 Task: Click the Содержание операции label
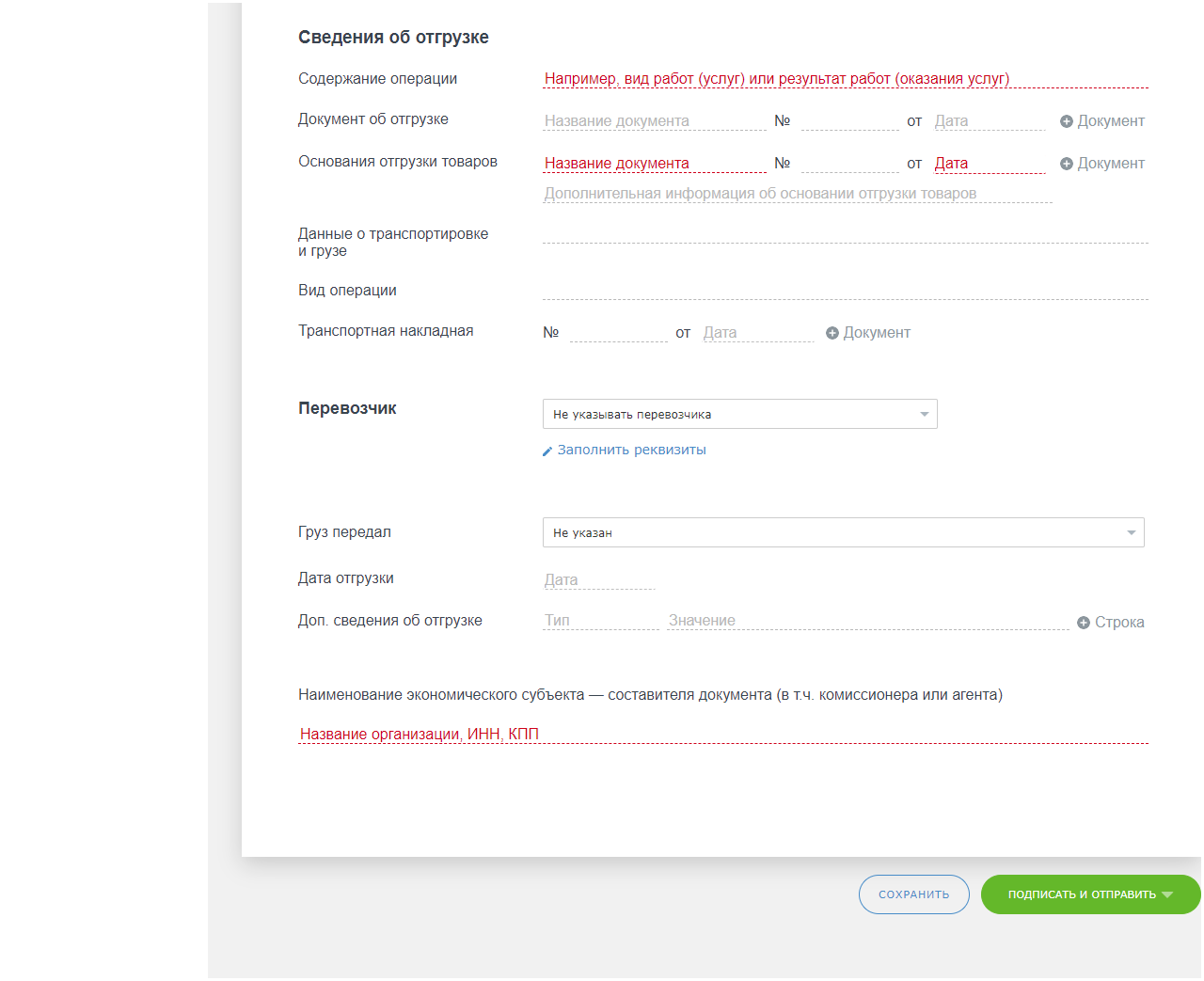pos(377,79)
